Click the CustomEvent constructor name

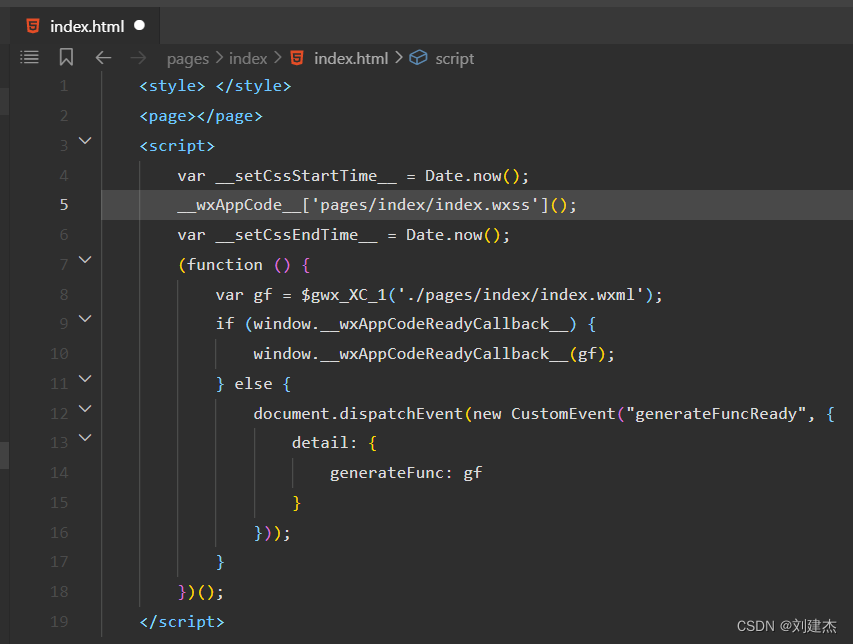pos(563,414)
